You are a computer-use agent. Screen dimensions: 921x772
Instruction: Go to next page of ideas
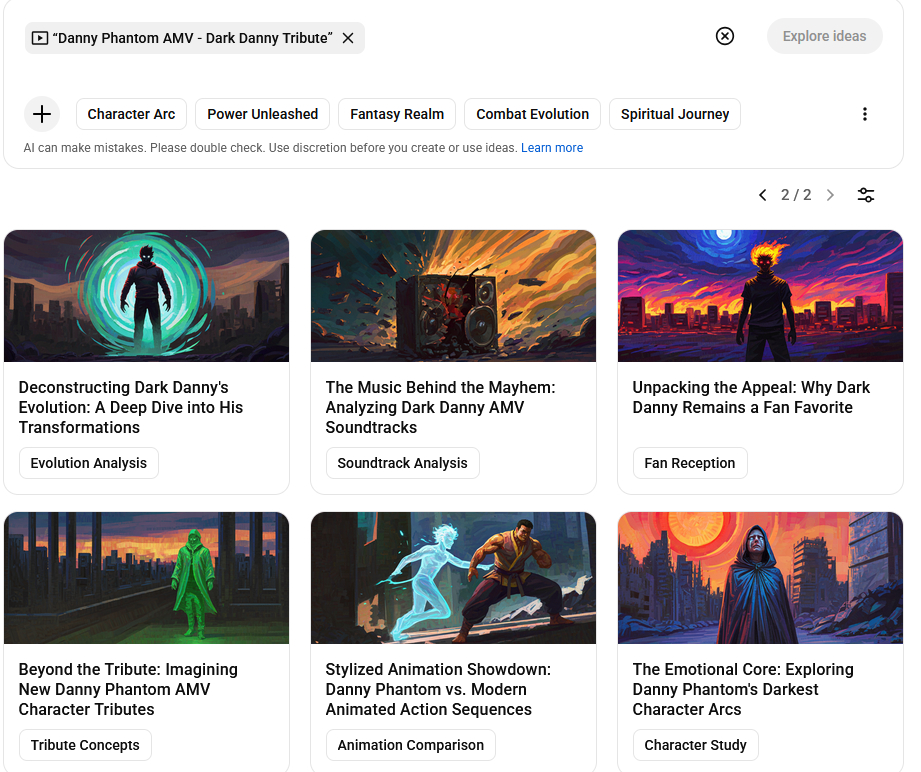coord(830,195)
